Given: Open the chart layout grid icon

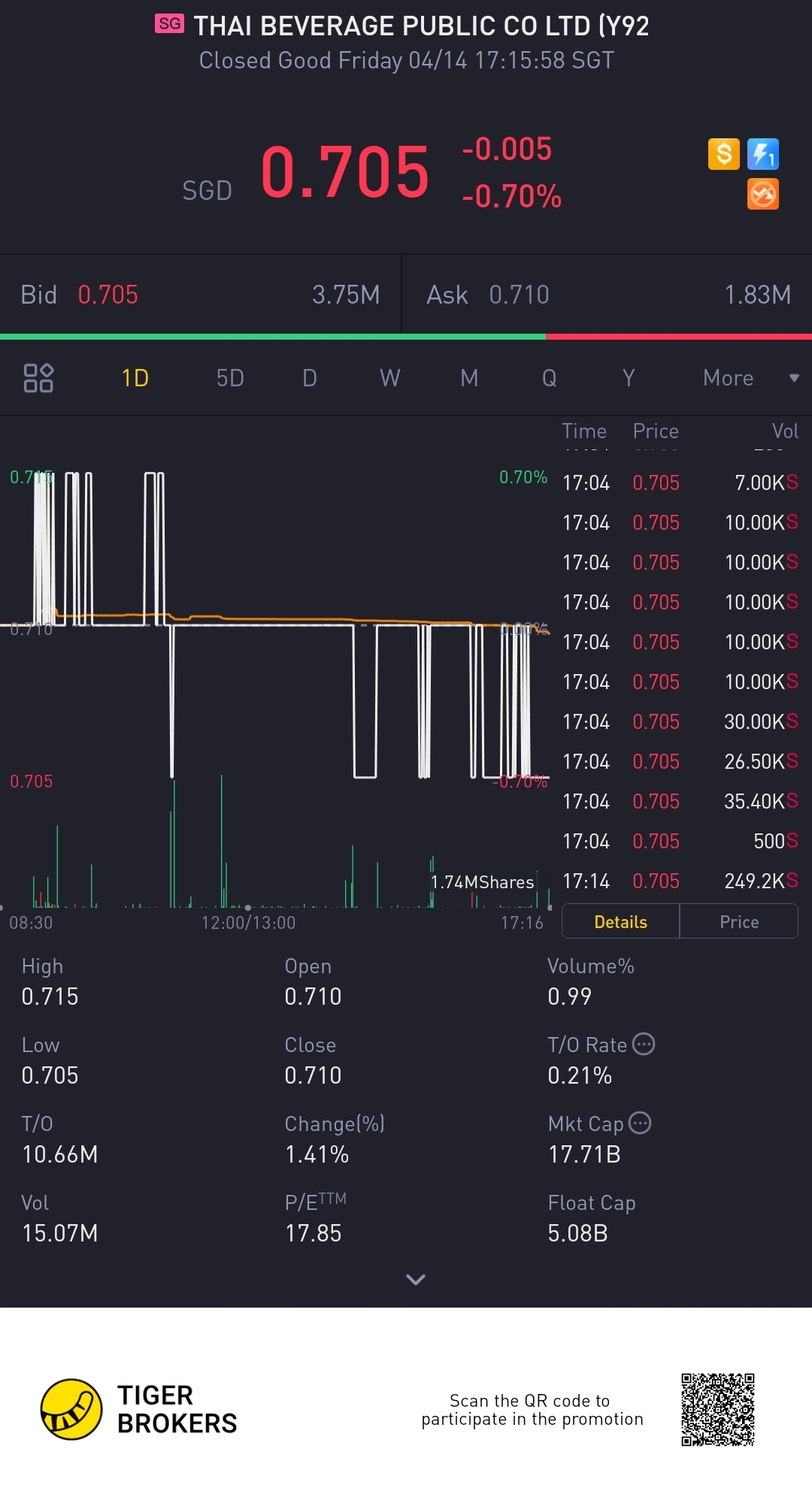Looking at the screenshot, I should pos(38,378).
